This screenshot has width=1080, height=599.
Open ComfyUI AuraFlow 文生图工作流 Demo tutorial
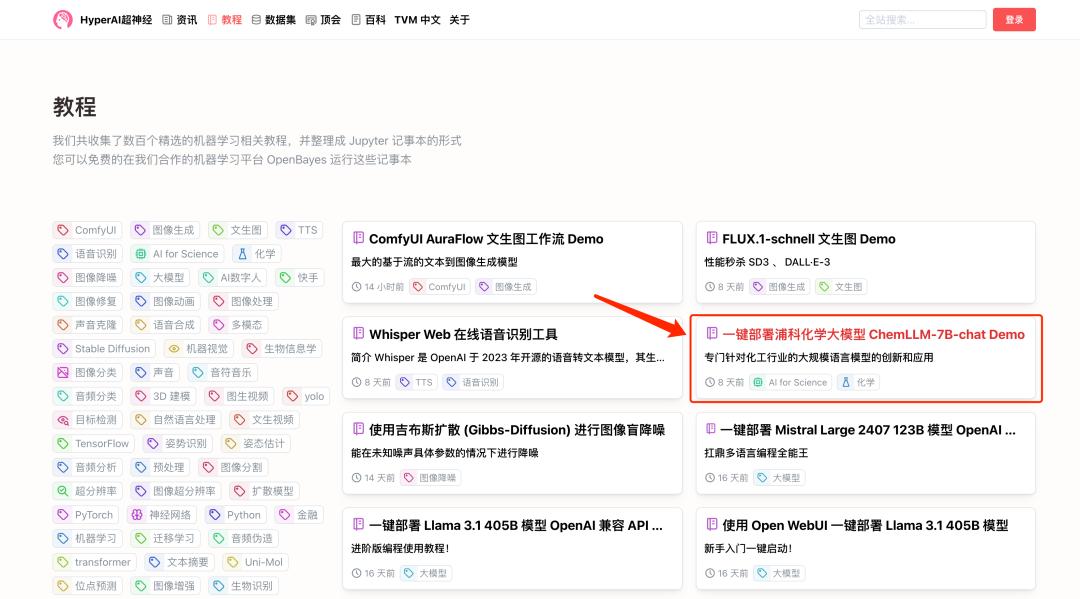point(486,239)
